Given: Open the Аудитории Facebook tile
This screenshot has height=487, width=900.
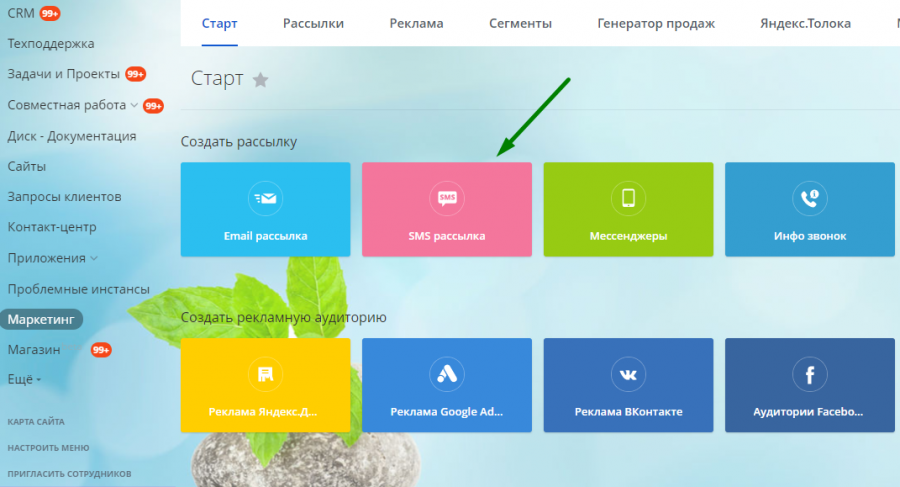Looking at the screenshot, I should (809, 385).
